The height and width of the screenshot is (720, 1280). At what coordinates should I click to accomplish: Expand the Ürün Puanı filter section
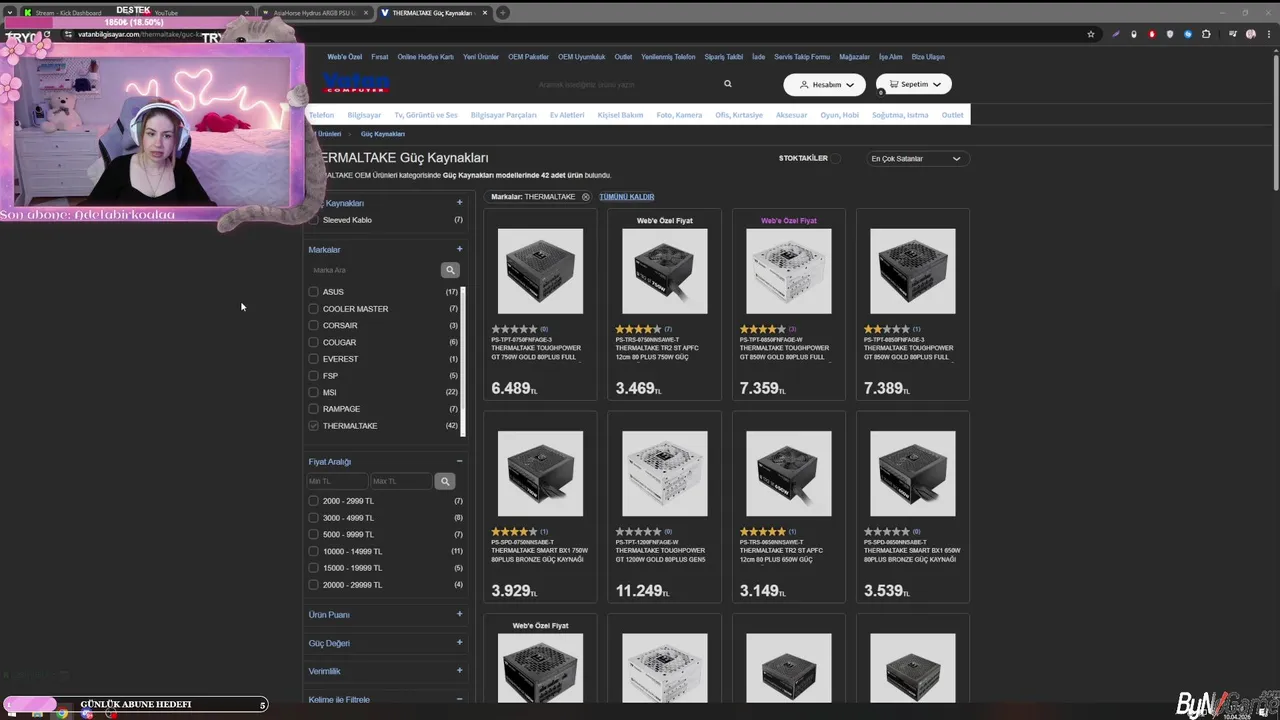click(x=459, y=614)
